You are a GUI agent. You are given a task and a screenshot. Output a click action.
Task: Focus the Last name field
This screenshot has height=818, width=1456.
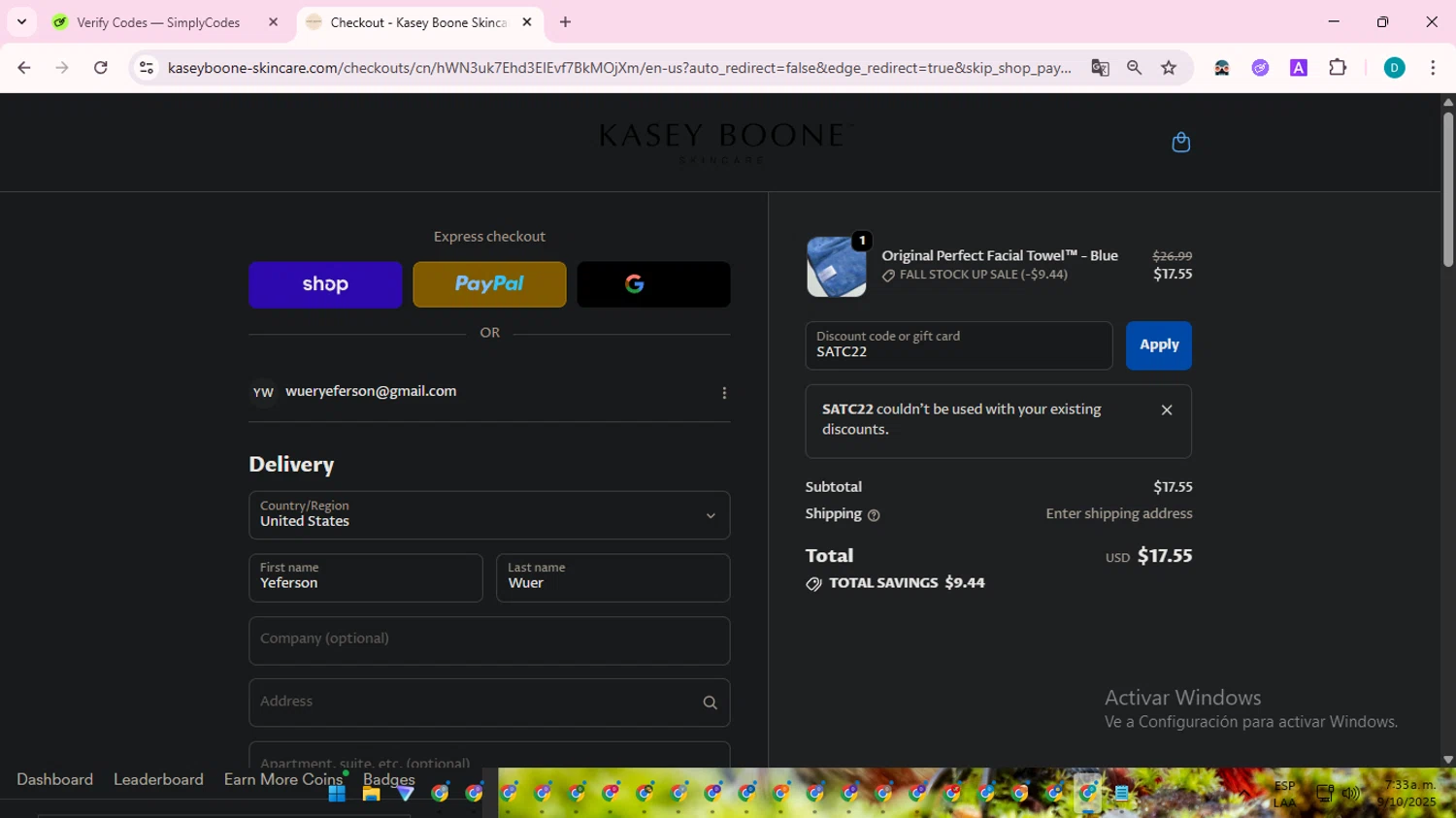coord(612,578)
